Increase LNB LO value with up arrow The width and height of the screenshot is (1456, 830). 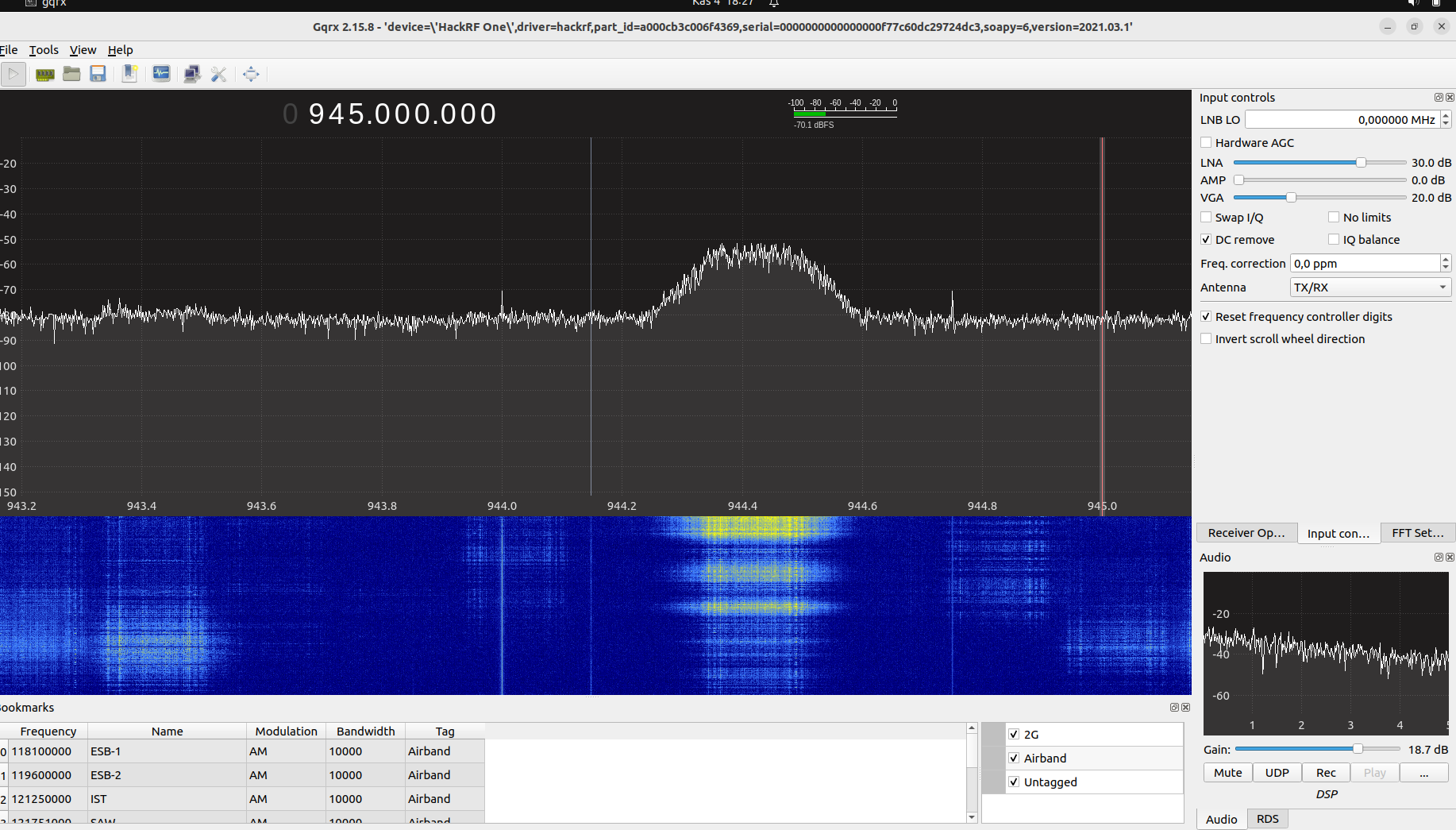point(1446,115)
